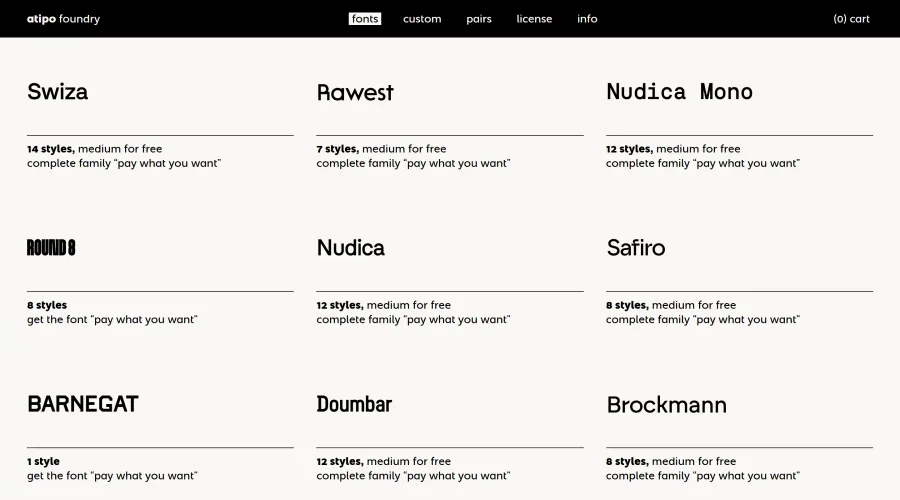This screenshot has height=500, width=900.
Task: Open the license page
Action: tap(534, 19)
